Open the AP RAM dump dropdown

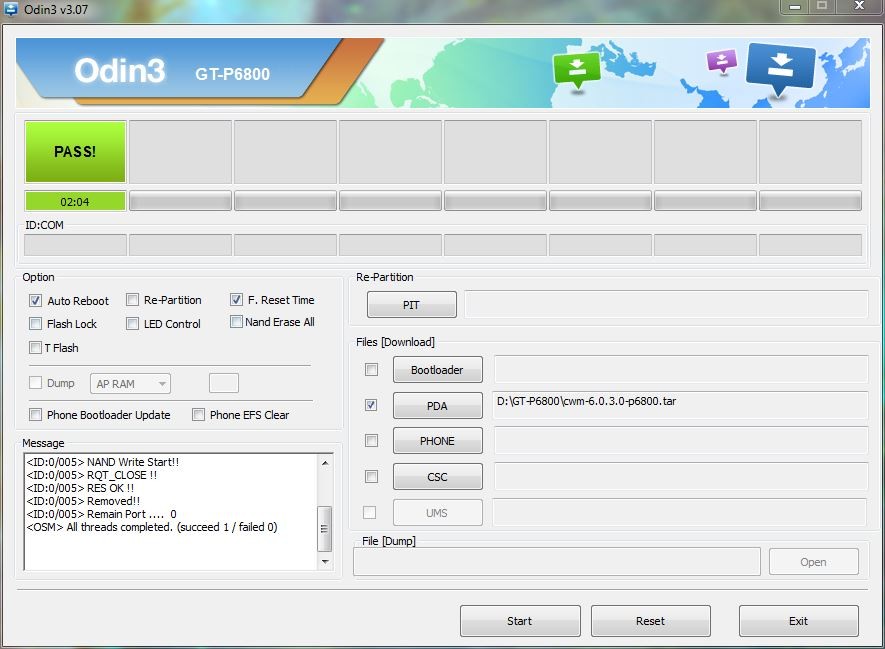pos(130,384)
